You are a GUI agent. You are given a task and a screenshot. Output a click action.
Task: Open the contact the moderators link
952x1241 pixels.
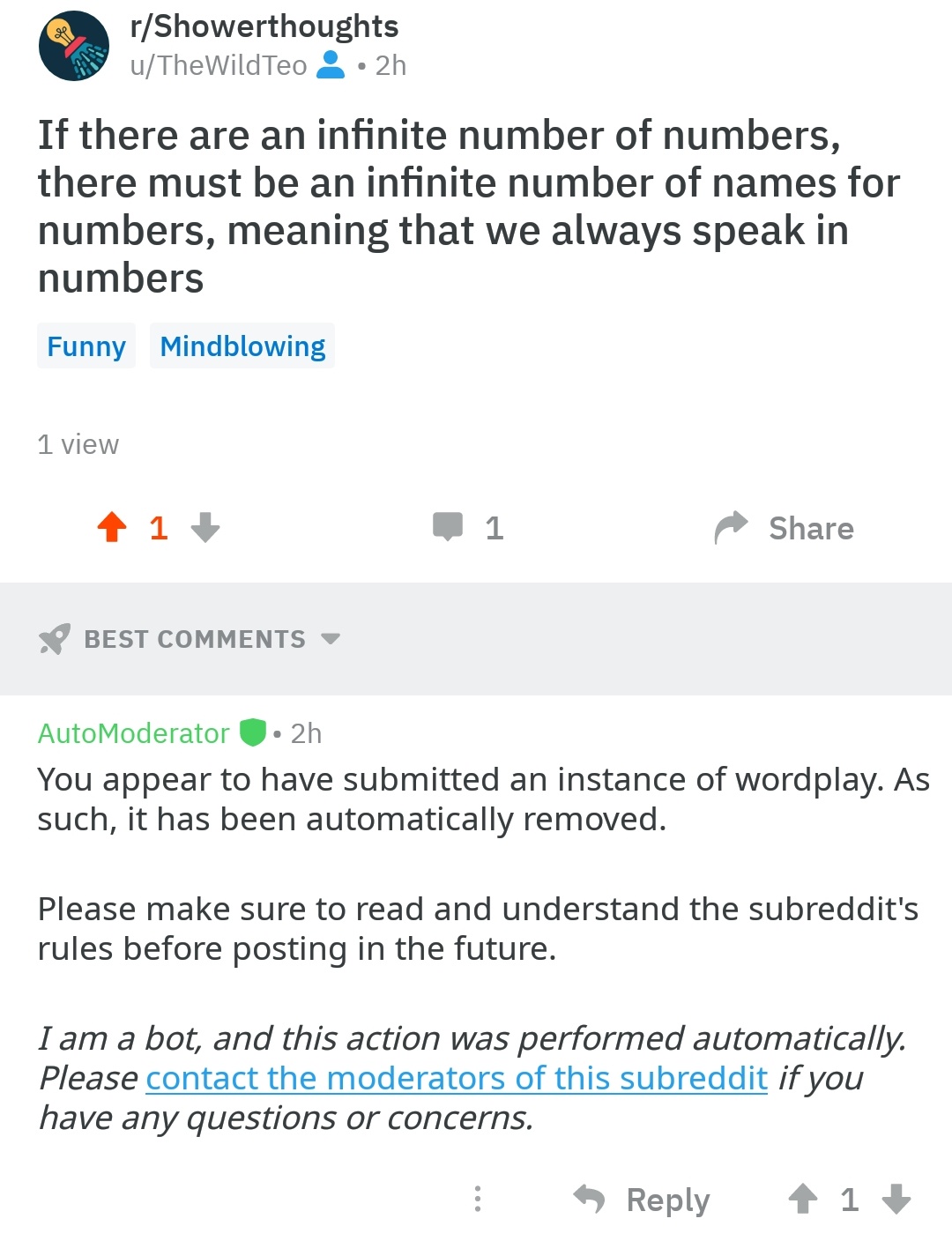455,1078
